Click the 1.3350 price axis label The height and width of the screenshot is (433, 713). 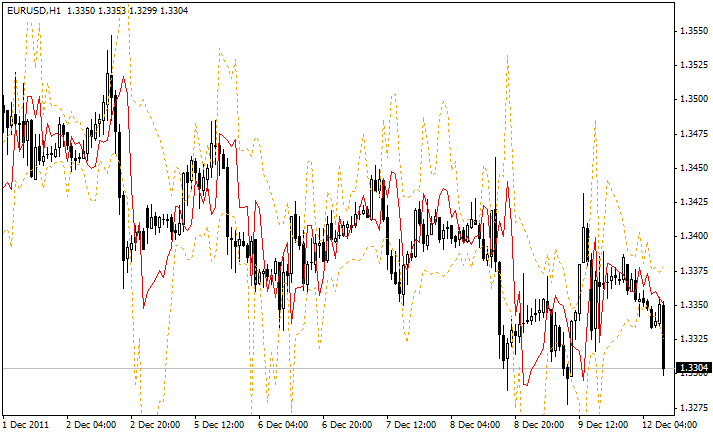pyautogui.click(x=693, y=304)
